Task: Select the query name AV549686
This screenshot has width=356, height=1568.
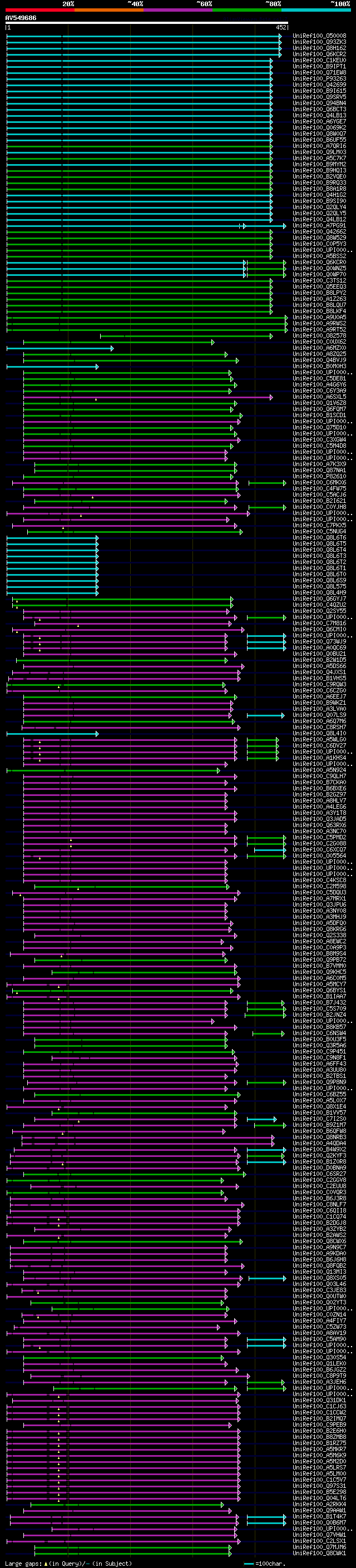Action: pos(21,18)
